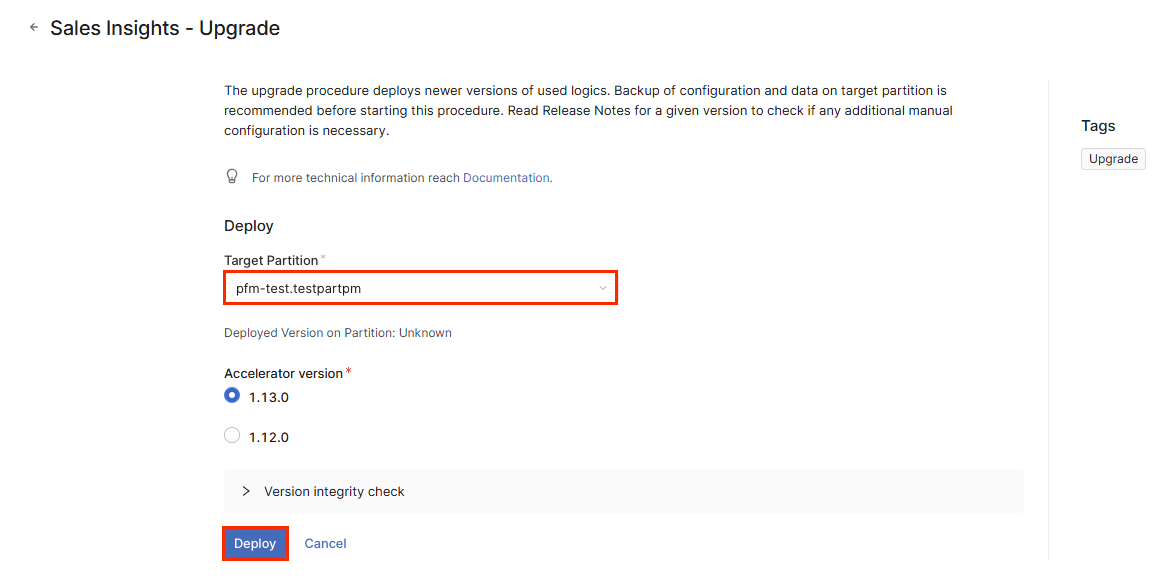Click the chevron beside Version integrity check
The image size is (1169, 587).
246,491
